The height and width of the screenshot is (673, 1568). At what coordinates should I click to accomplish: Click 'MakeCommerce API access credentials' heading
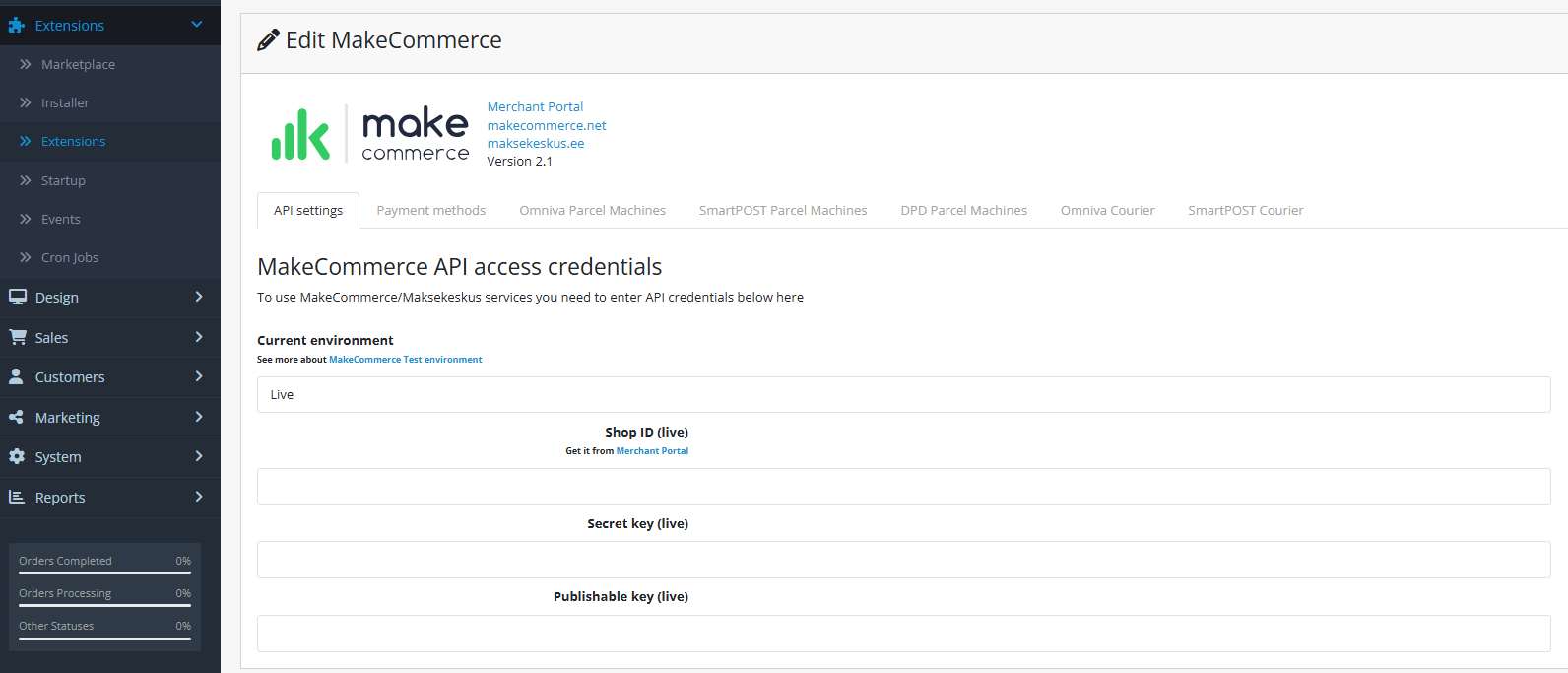coord(459,267)
